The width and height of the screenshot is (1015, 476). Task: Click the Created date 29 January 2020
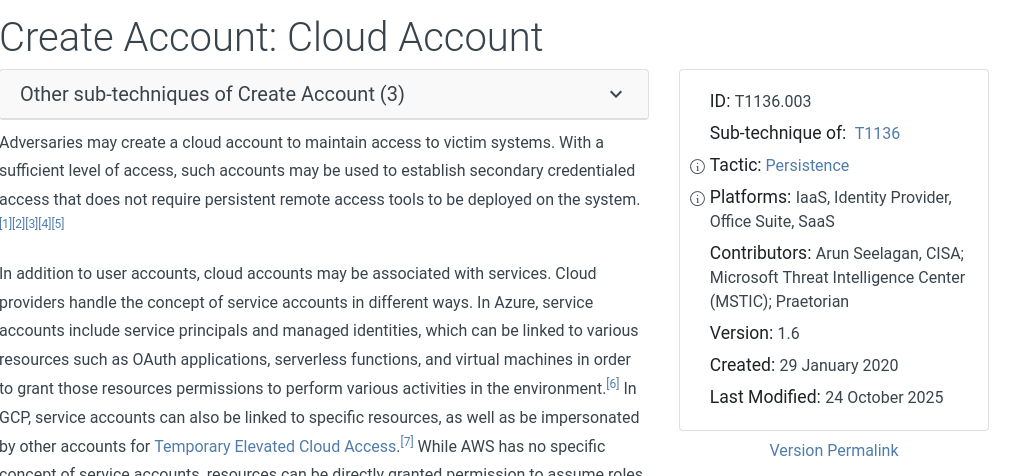pos(839,365)
